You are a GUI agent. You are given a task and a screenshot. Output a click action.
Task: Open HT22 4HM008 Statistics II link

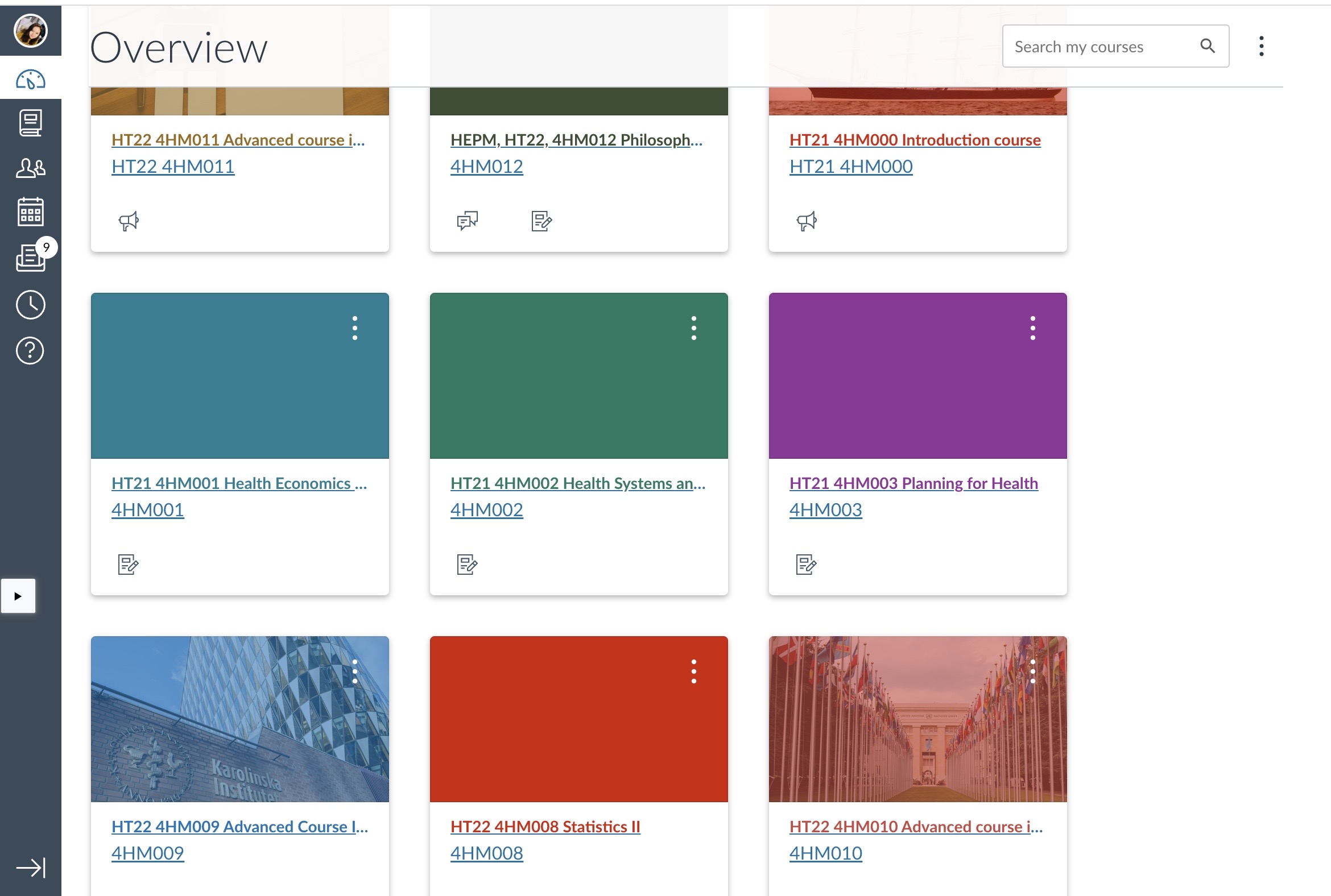(545, 827)
